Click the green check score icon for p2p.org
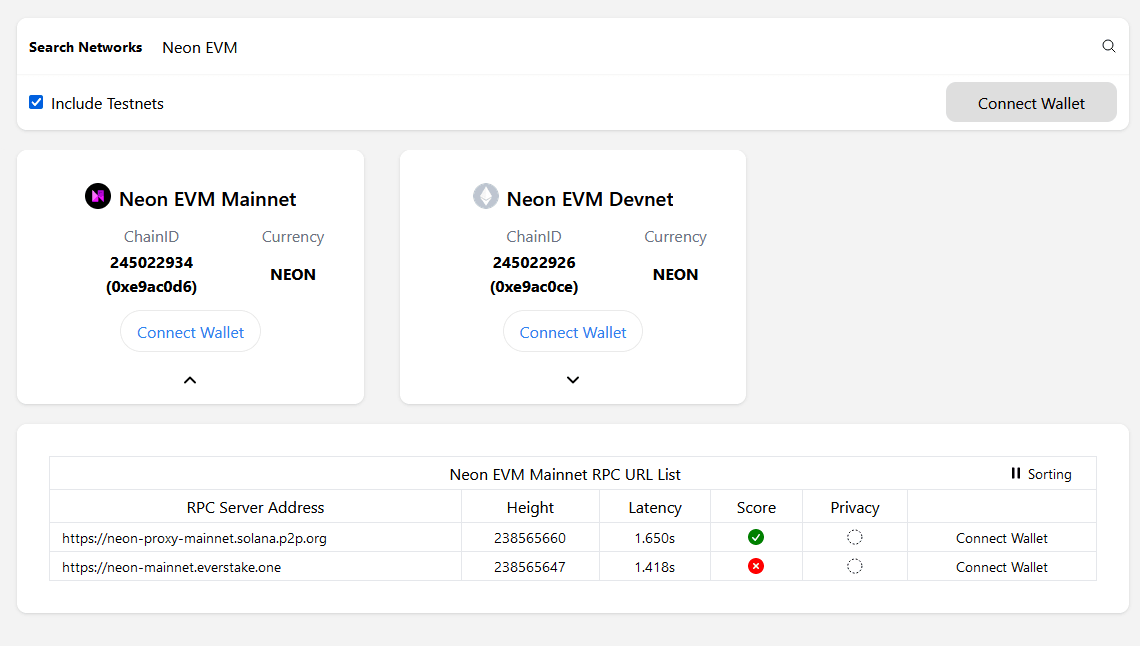The image size is (1140, 646). click(x=755, y=538)
